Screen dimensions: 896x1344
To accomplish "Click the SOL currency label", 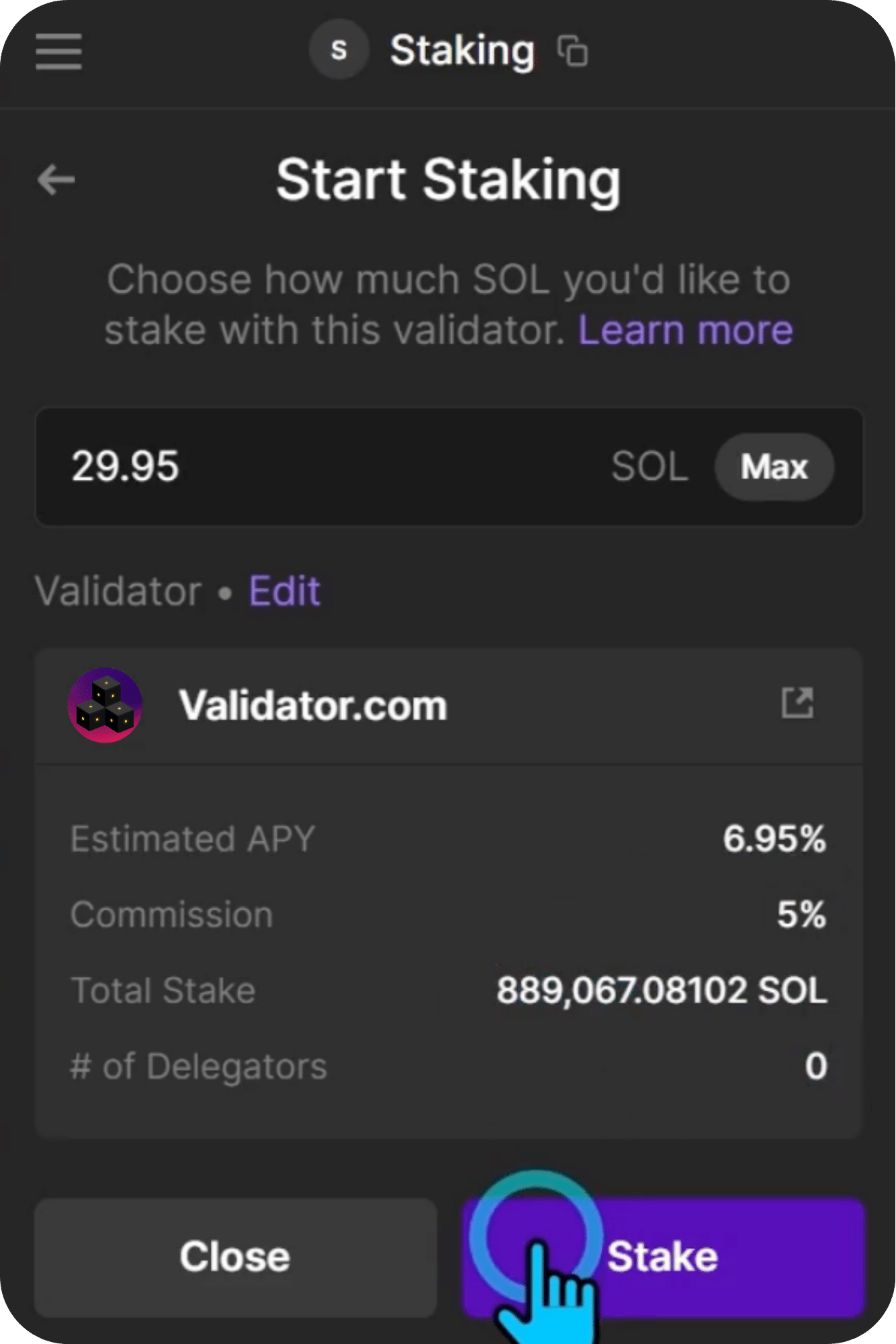I will point(649,466).
